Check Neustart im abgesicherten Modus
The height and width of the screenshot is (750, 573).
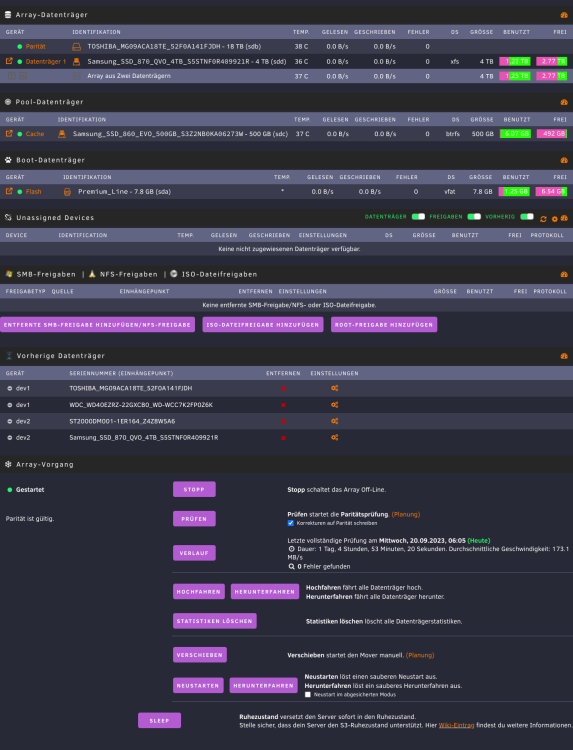point(308,695)
